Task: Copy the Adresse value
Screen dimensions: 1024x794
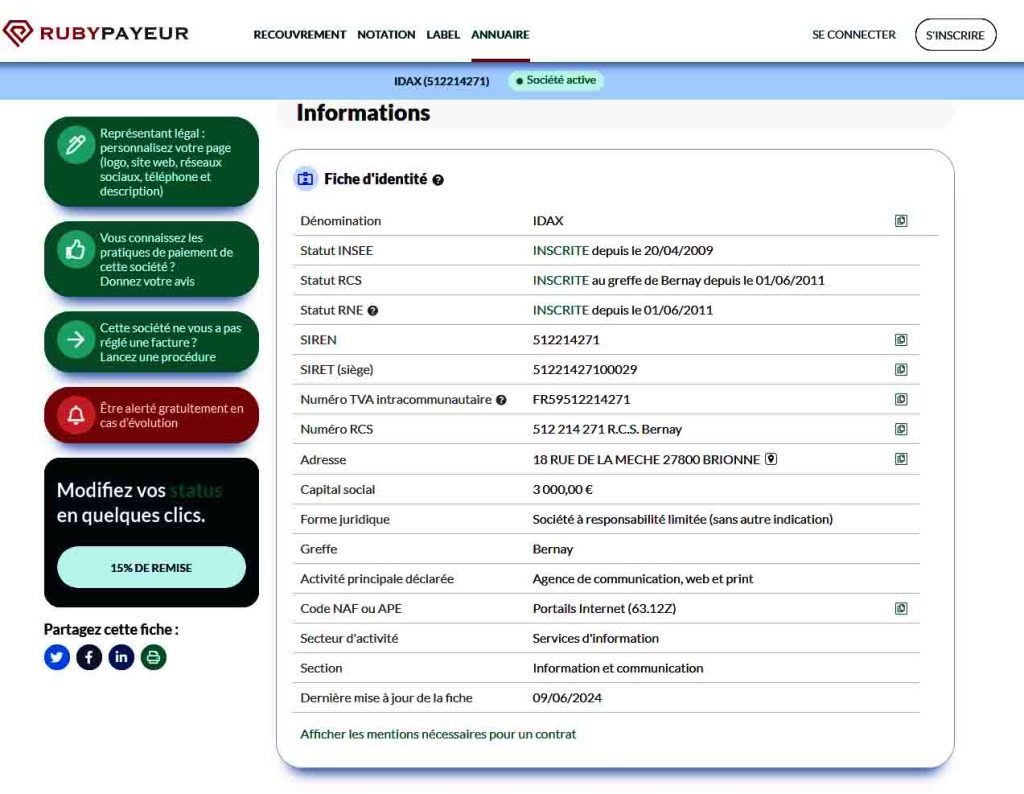Action: click(x=901, y=459)
